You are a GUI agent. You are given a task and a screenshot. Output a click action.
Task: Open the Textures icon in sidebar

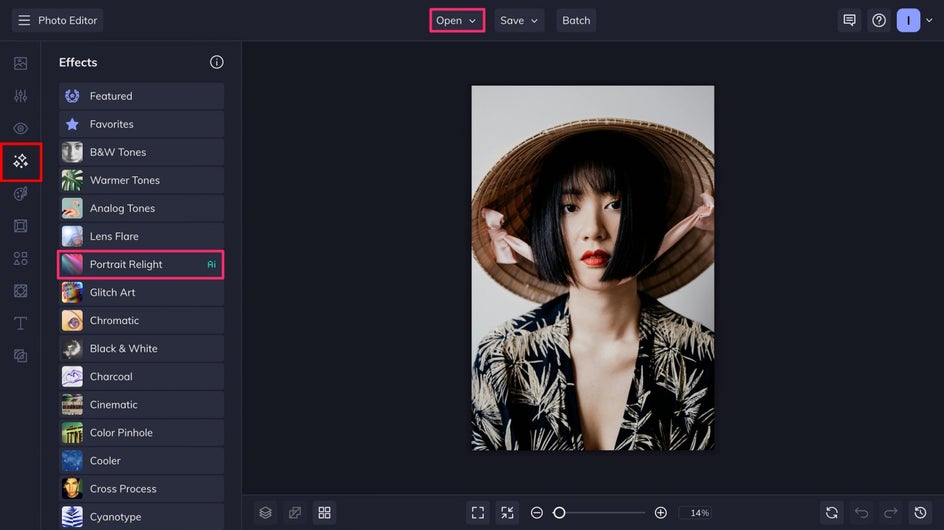20,356
